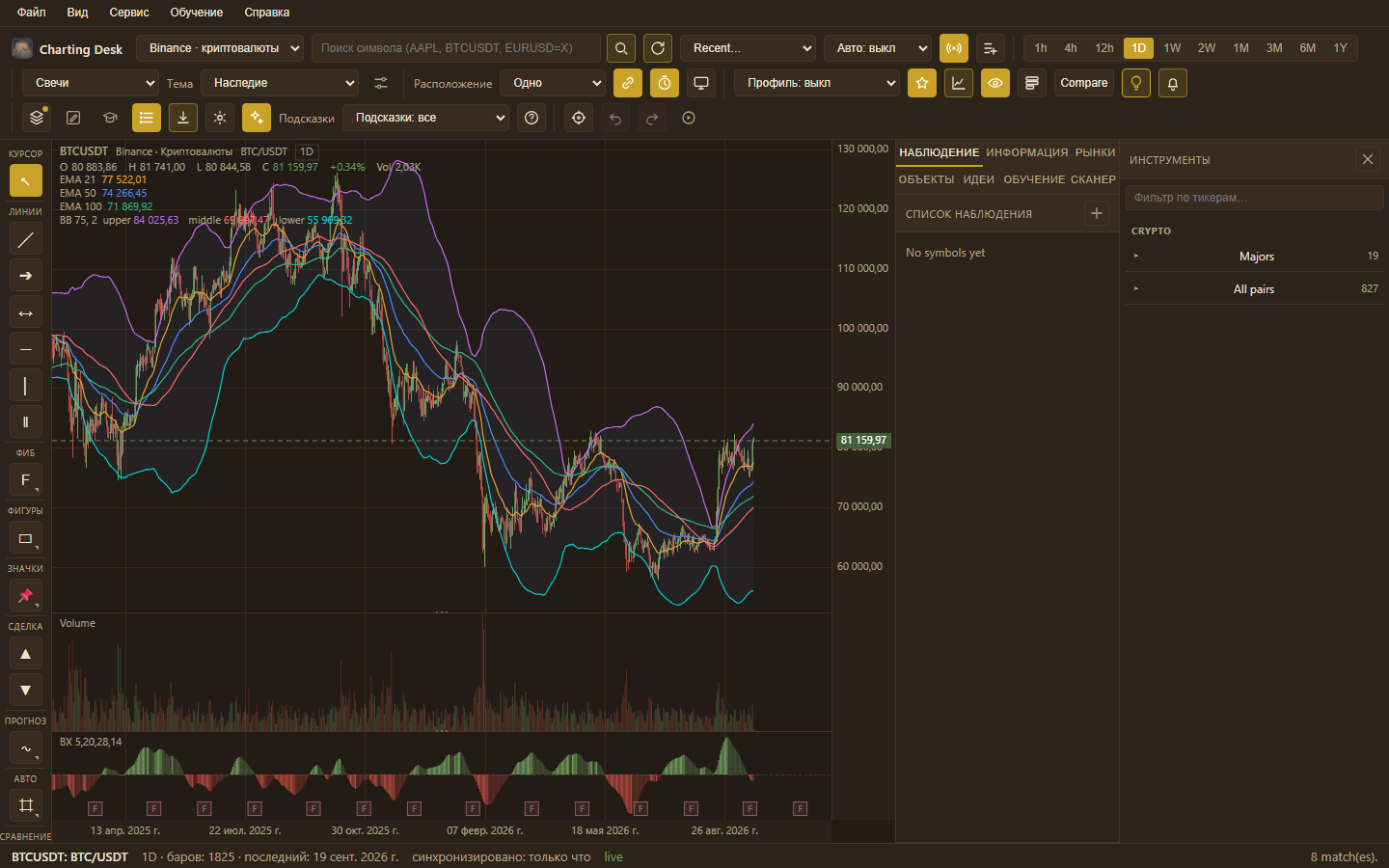This screenshot has width=1389, height=868.
Task: Switch to the СКАНЕР tab
Action: [1093, 179]
